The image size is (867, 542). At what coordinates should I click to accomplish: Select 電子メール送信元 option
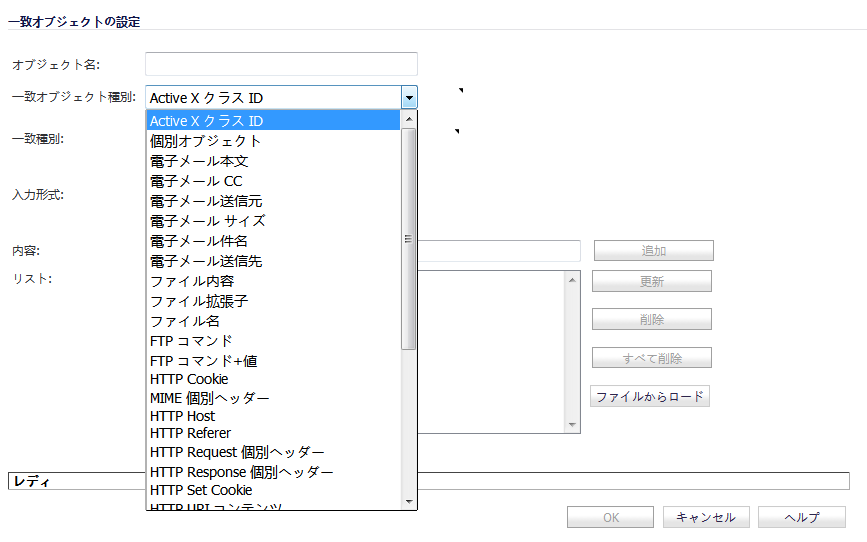point(273,201)
